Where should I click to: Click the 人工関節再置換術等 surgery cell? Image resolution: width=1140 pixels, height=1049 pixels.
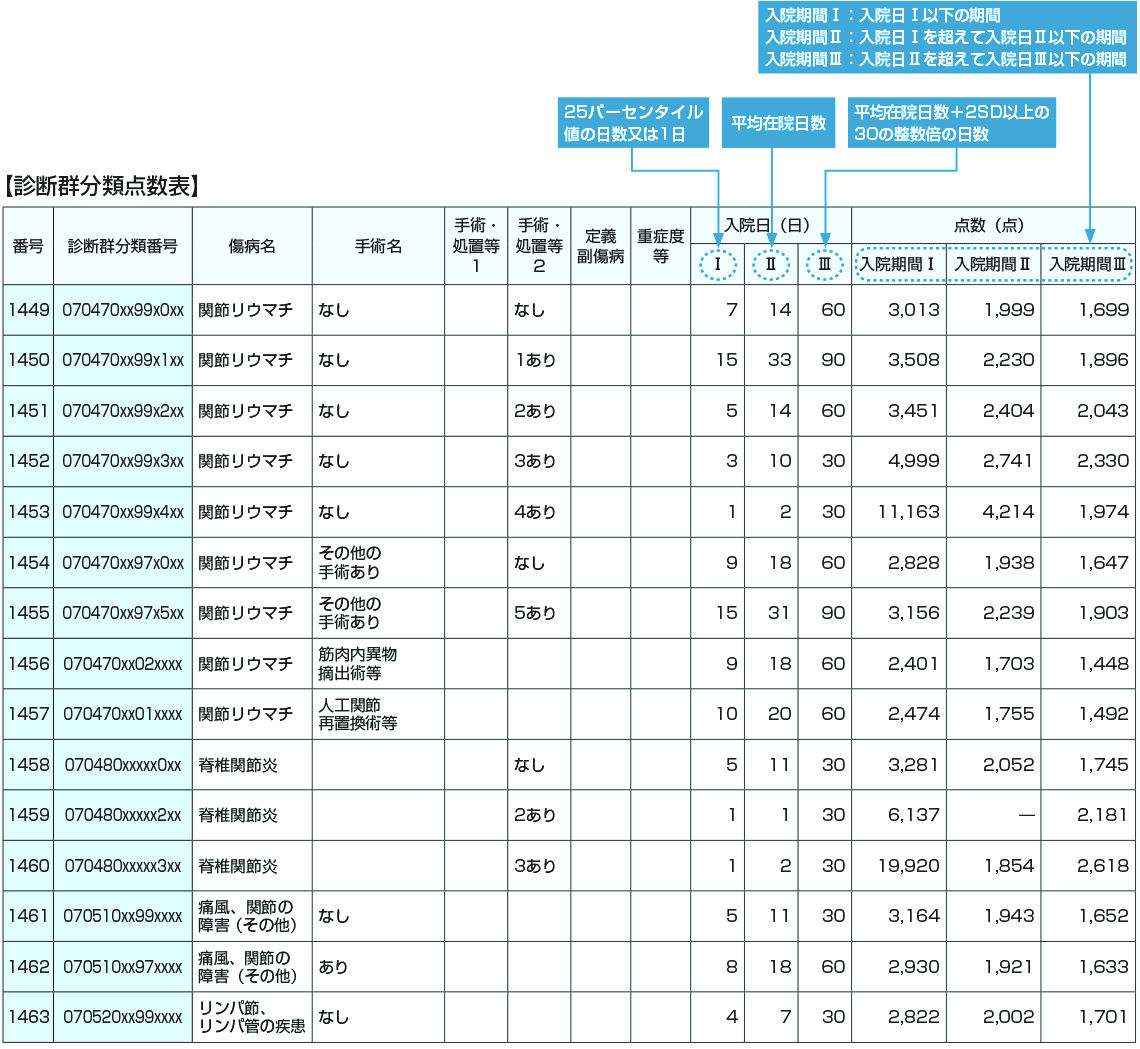(357, 714)
